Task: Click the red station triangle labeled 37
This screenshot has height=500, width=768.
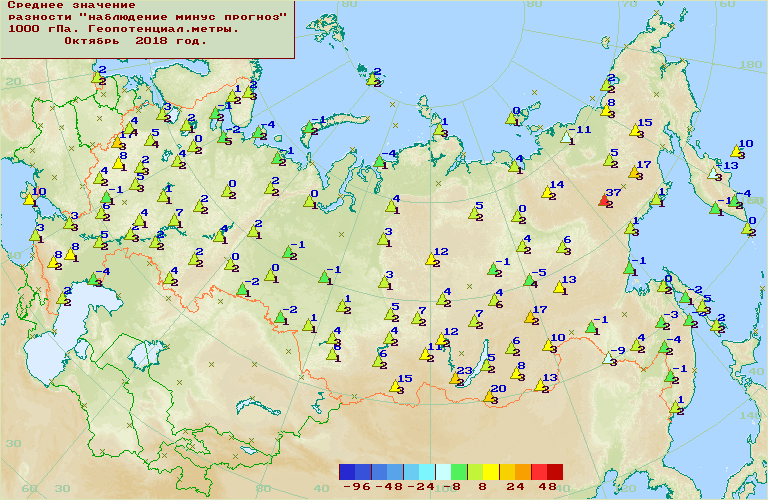Action: click(604, 200)
